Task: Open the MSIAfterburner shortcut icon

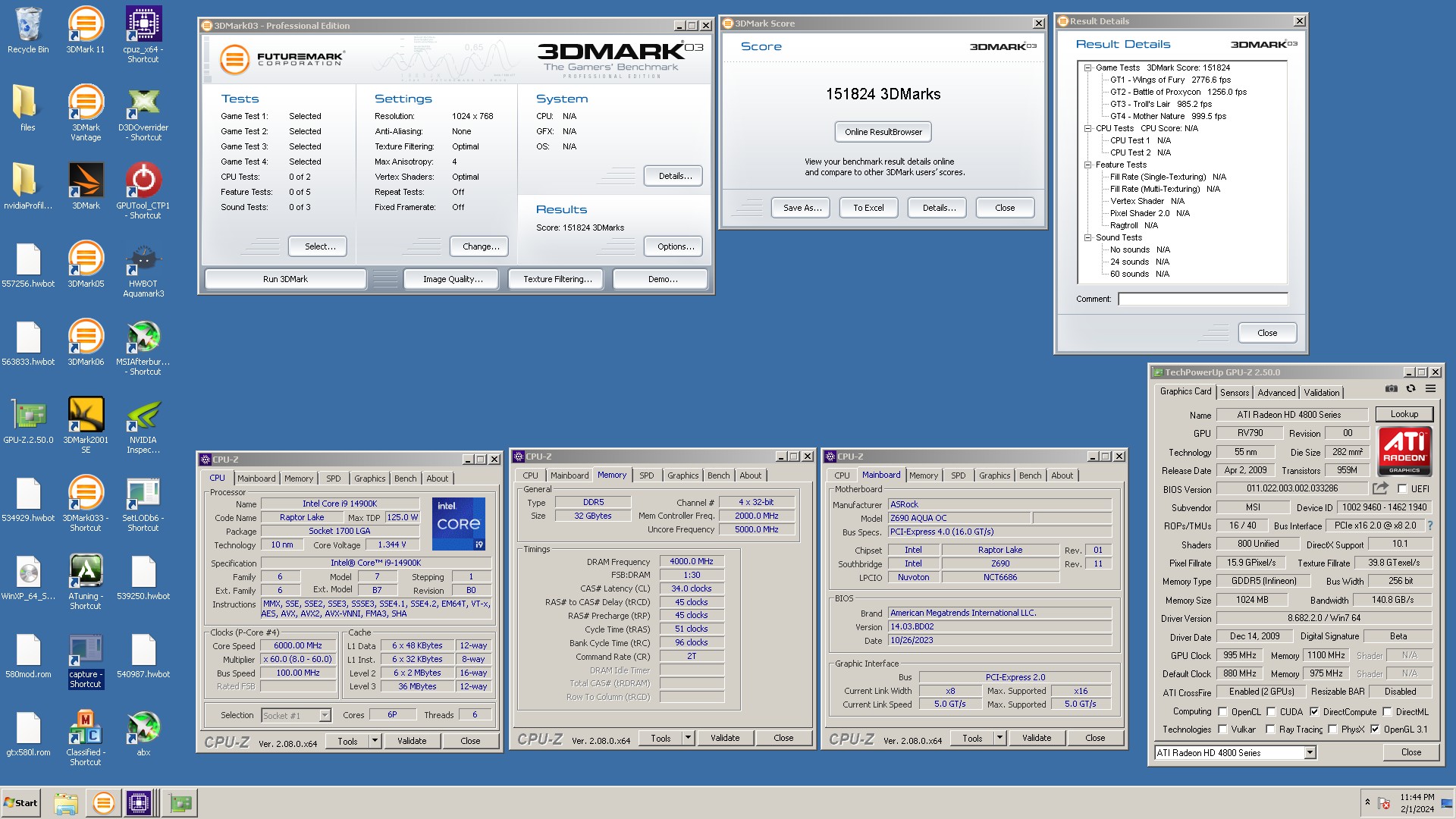Action: pos(143,347)
